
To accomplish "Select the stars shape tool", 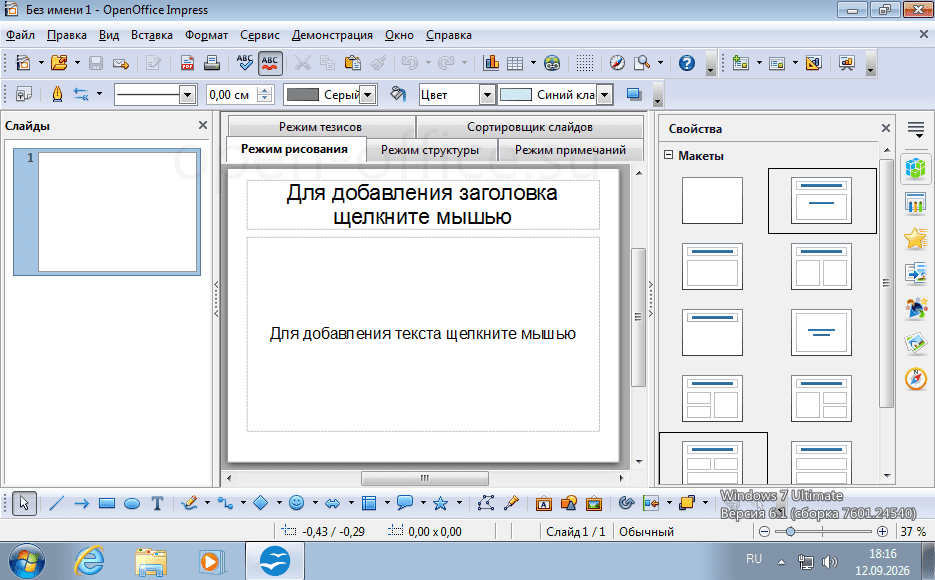I will (440, 504).
